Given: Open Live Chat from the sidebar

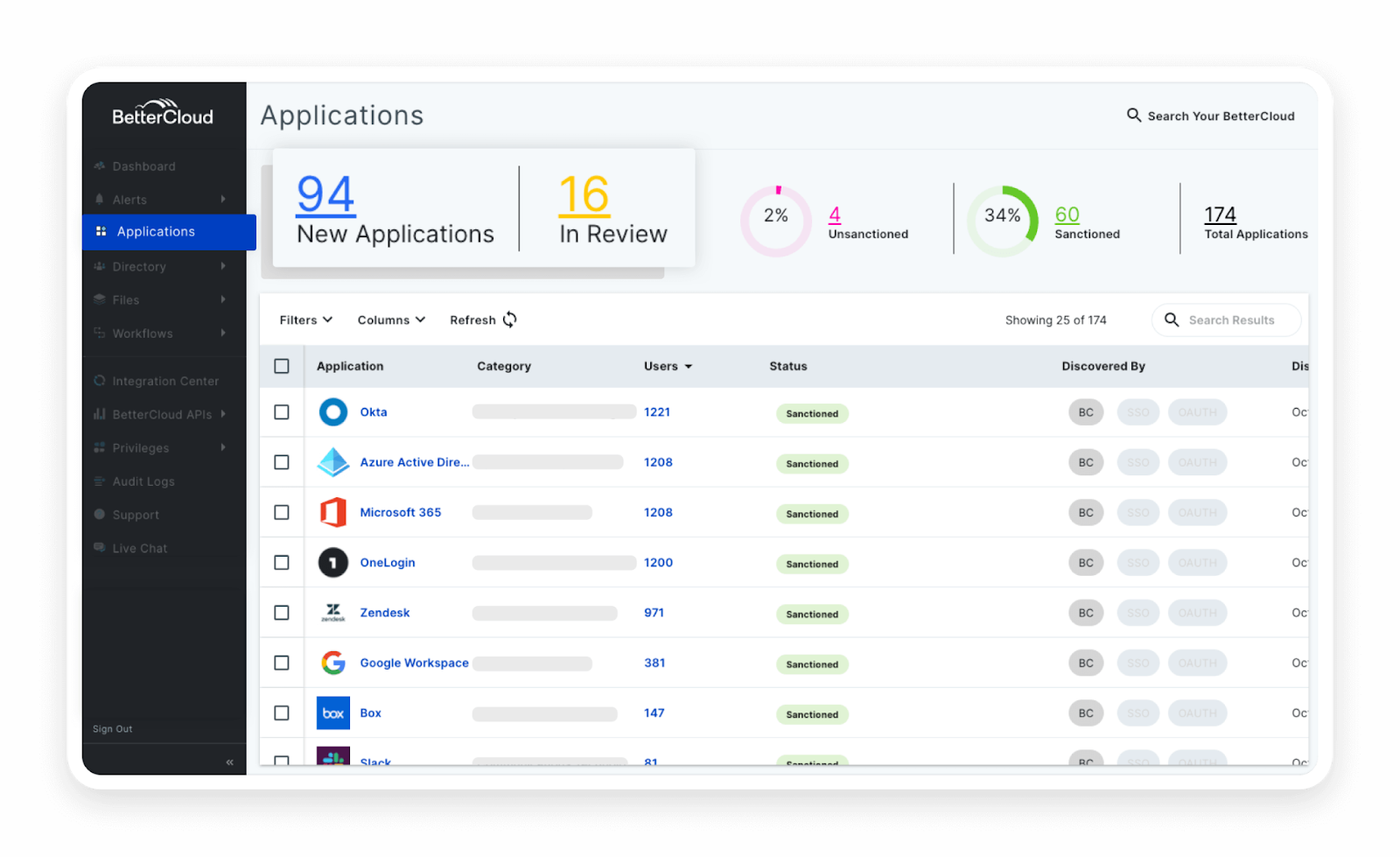Looking at the screenshot, I should coord(138,548).
